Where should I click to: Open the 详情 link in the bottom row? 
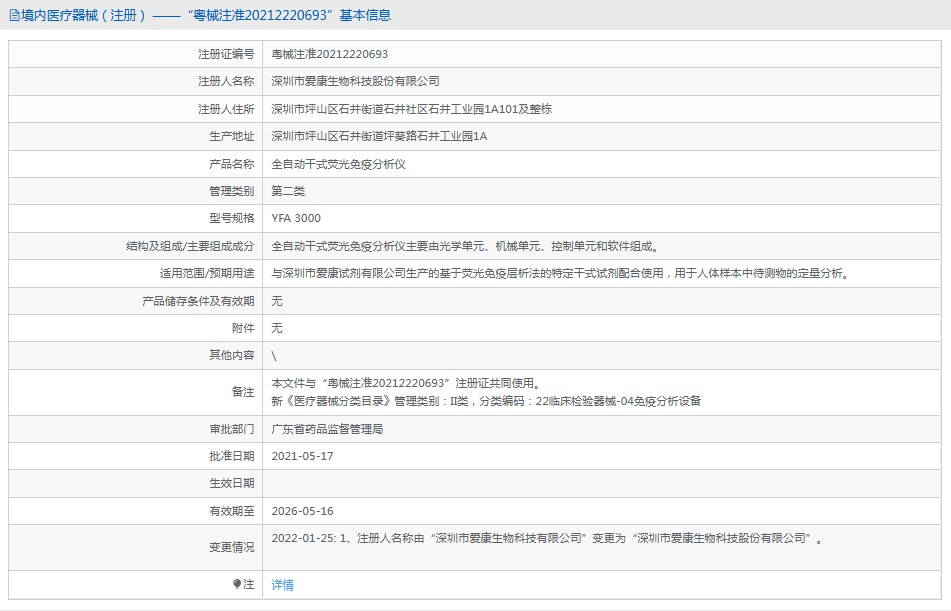click(x=283, y=585)
